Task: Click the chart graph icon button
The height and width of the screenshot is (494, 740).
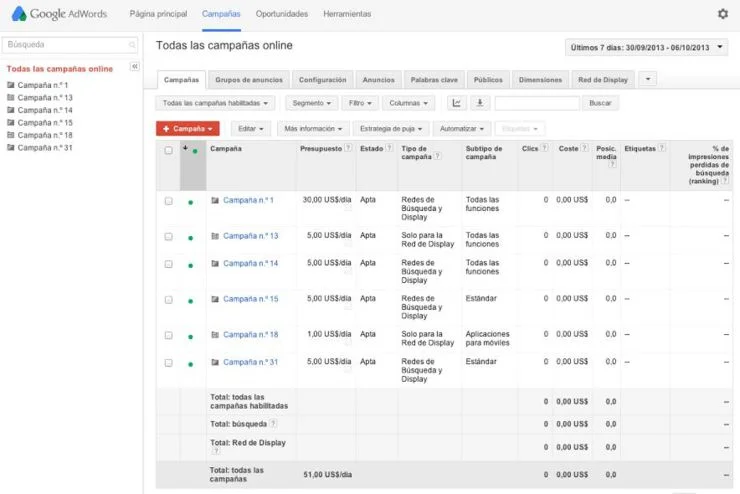Action: (456, 103)
